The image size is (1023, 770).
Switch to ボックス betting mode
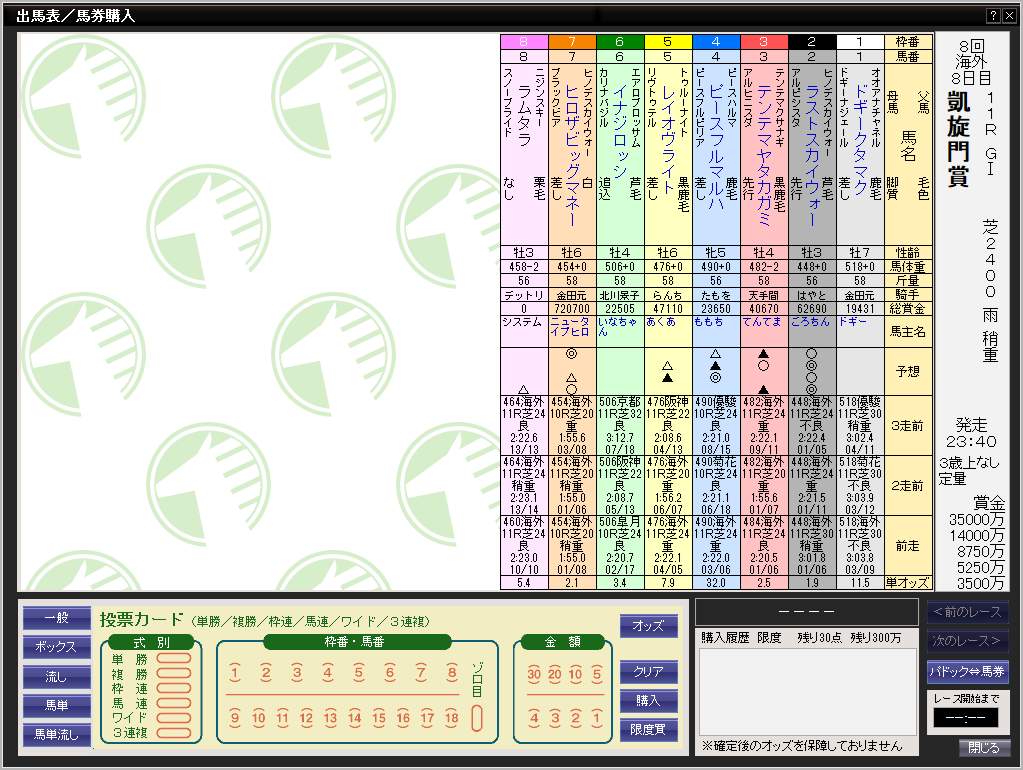tap(56, 647)
